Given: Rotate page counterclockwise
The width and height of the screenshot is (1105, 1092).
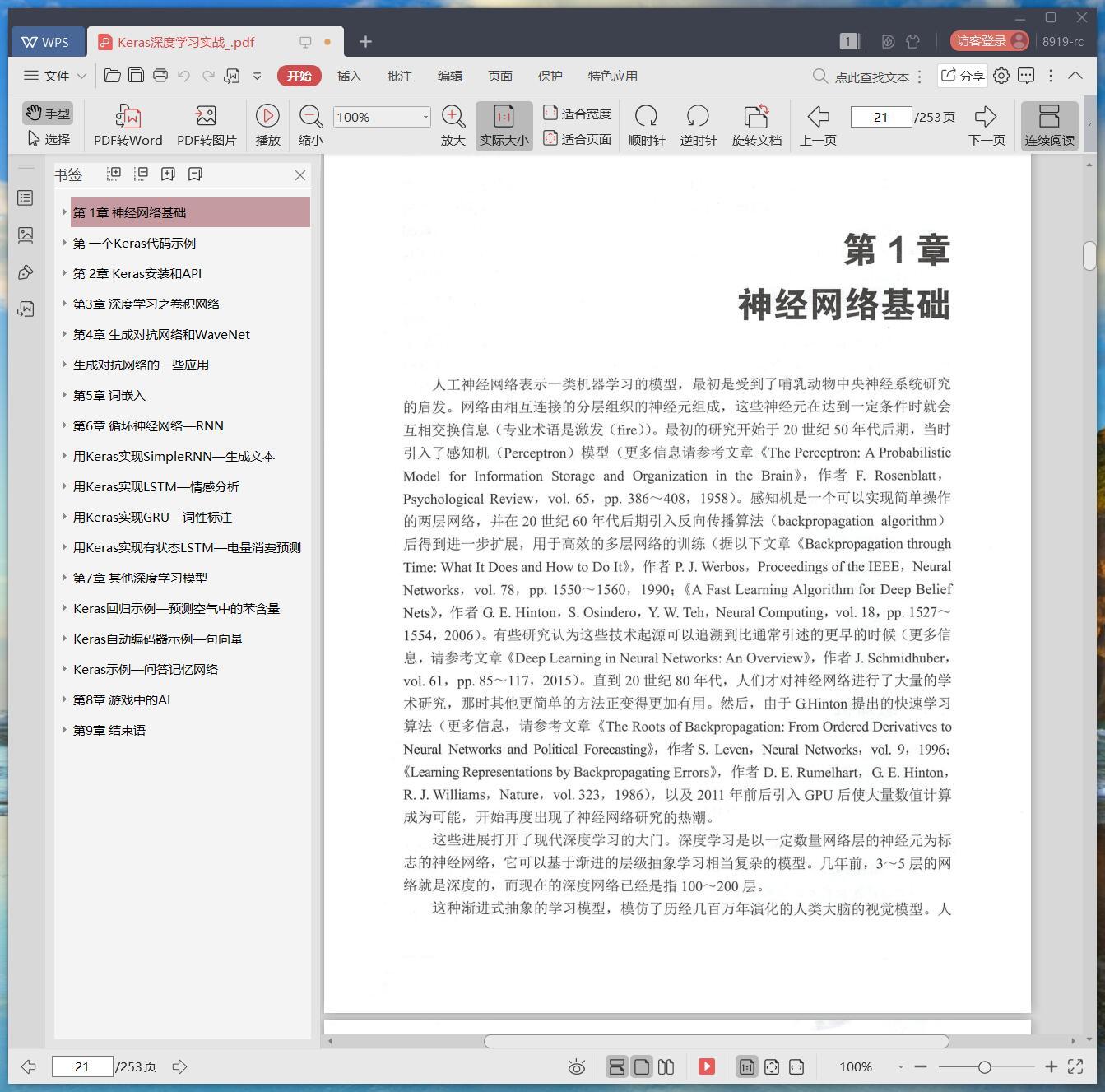Looking at the screenshot, I should 698,126.
